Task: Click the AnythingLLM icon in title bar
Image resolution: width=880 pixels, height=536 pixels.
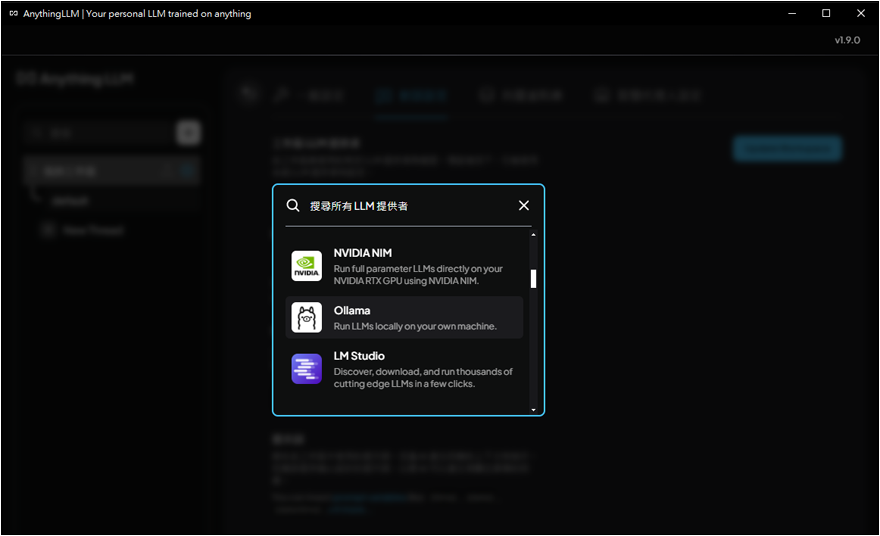Action: point(13,14)
